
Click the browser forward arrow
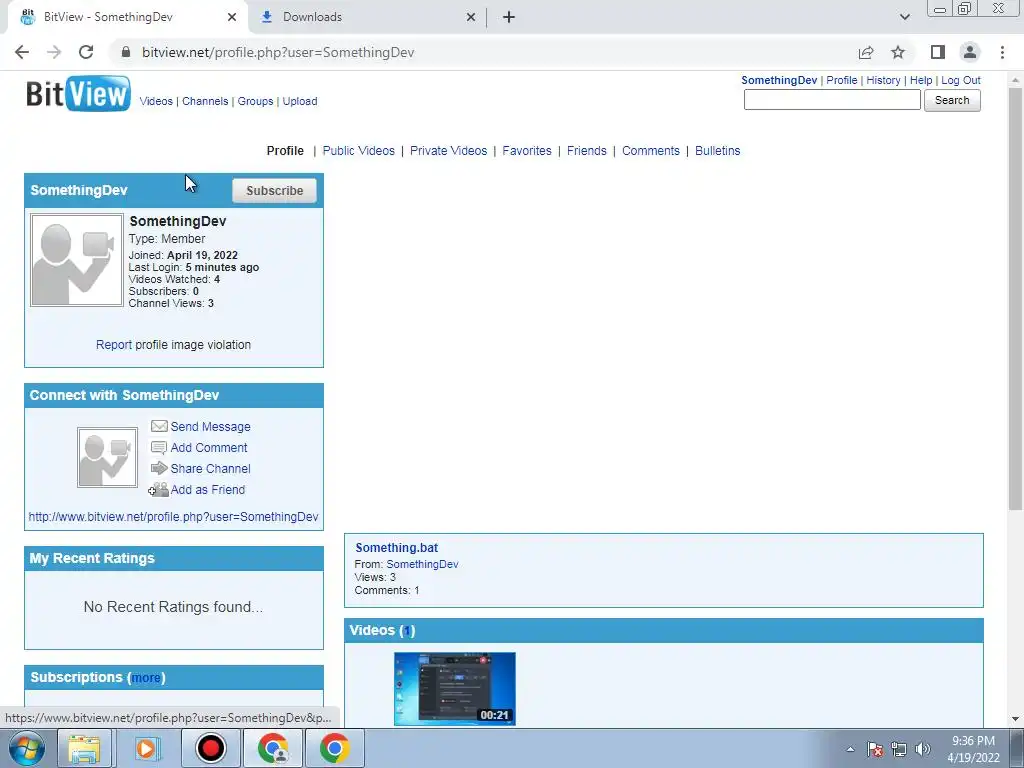[54, 52]
